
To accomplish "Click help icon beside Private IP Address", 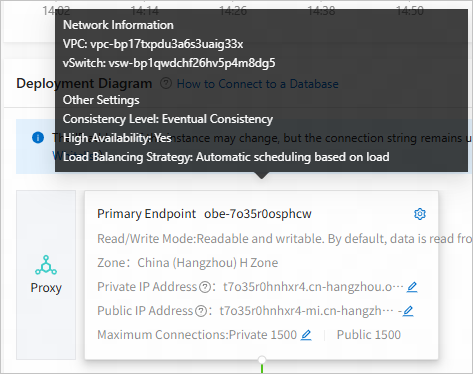I will click(205, 287).
